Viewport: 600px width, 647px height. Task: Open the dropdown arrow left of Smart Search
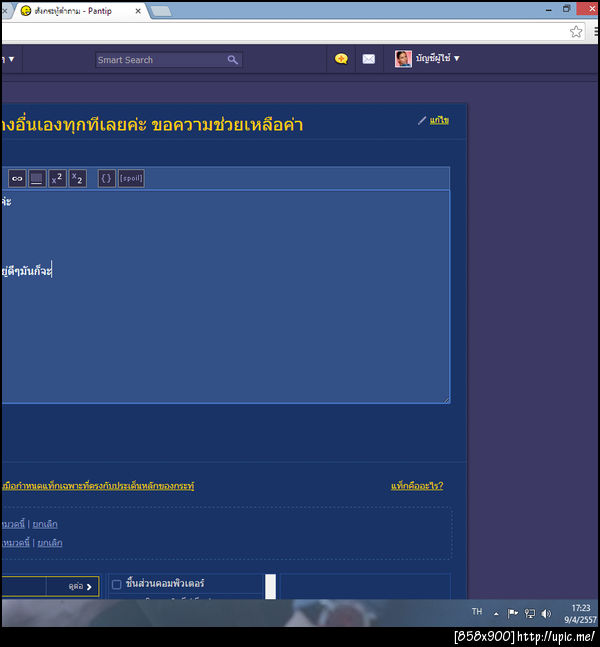(11, 59)
